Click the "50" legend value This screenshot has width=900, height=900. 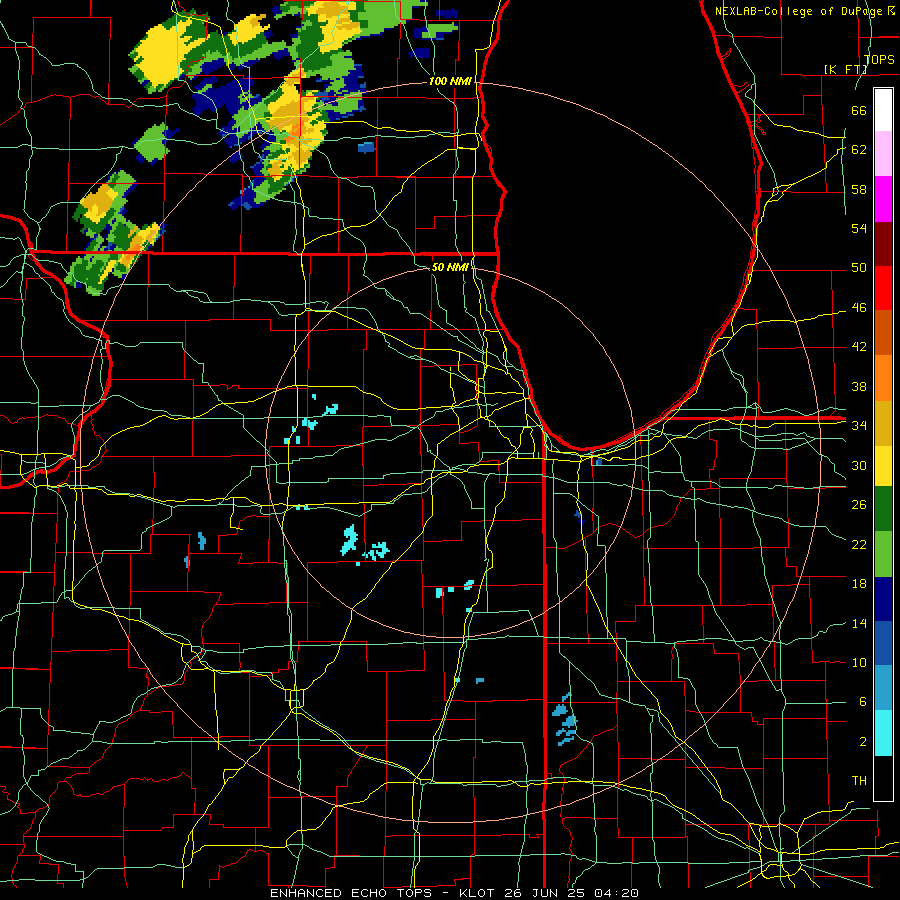(859, 268)
